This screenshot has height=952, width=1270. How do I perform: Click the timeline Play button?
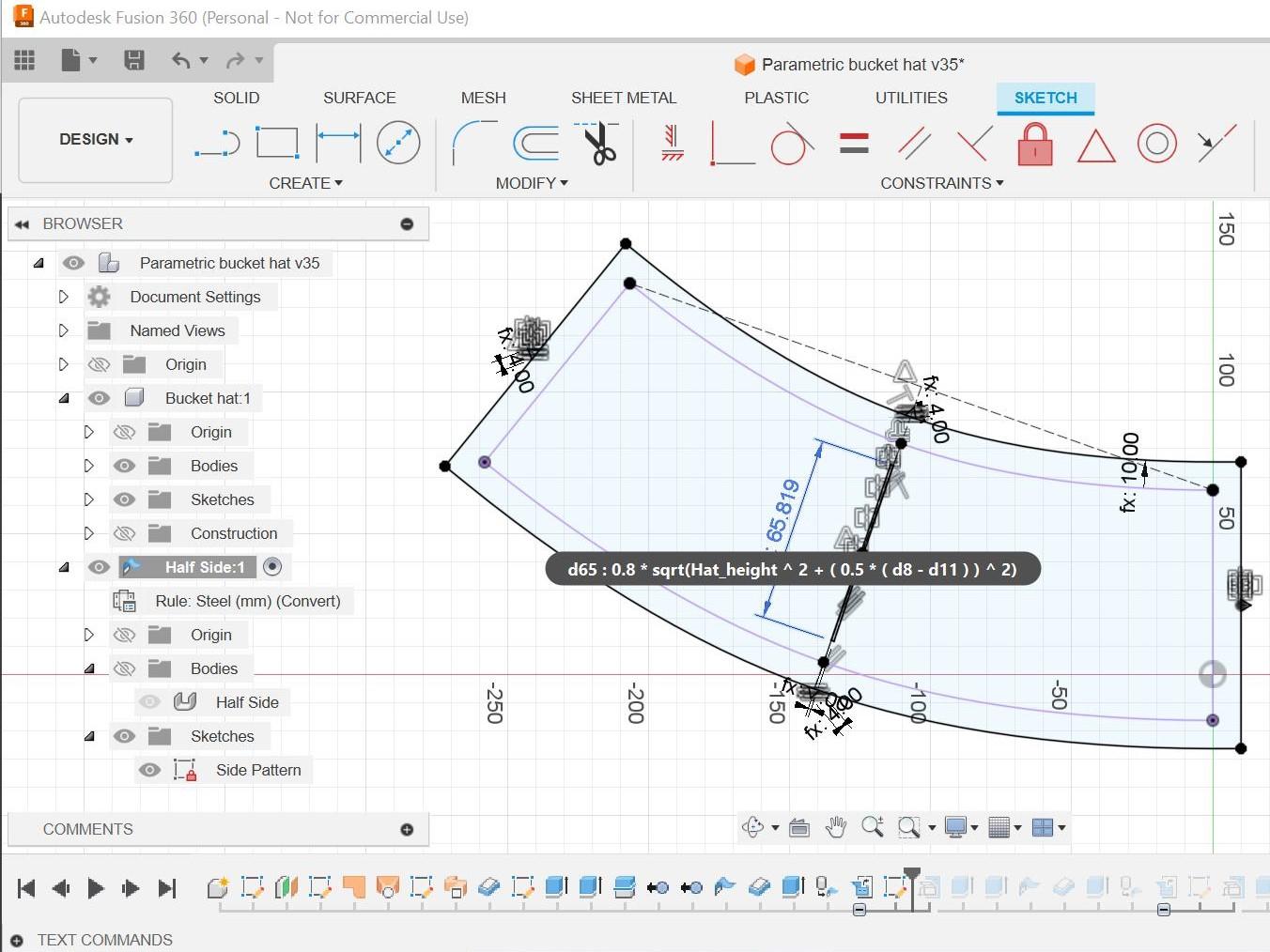(x=95, y=888)
